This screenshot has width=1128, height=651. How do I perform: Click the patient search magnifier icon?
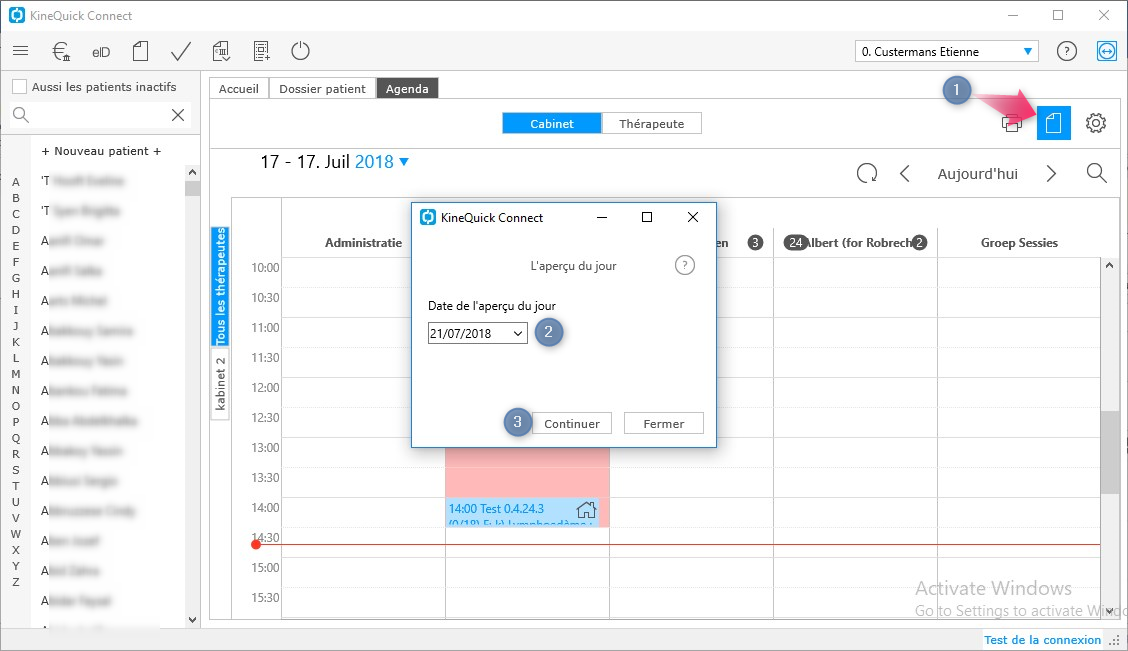(21, 115)
